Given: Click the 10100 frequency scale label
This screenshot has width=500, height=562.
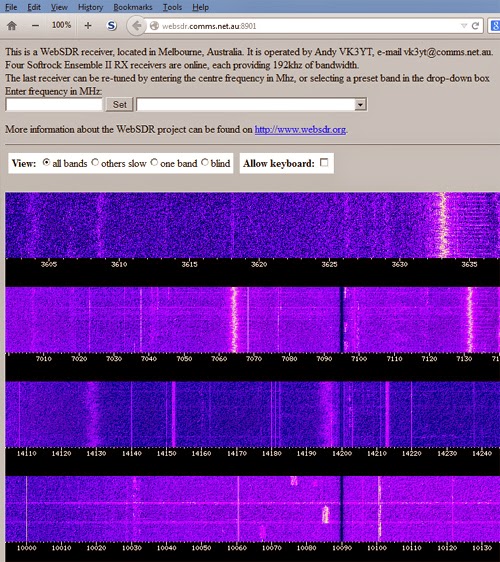Looking at the screenshot, I should [377, 548].
